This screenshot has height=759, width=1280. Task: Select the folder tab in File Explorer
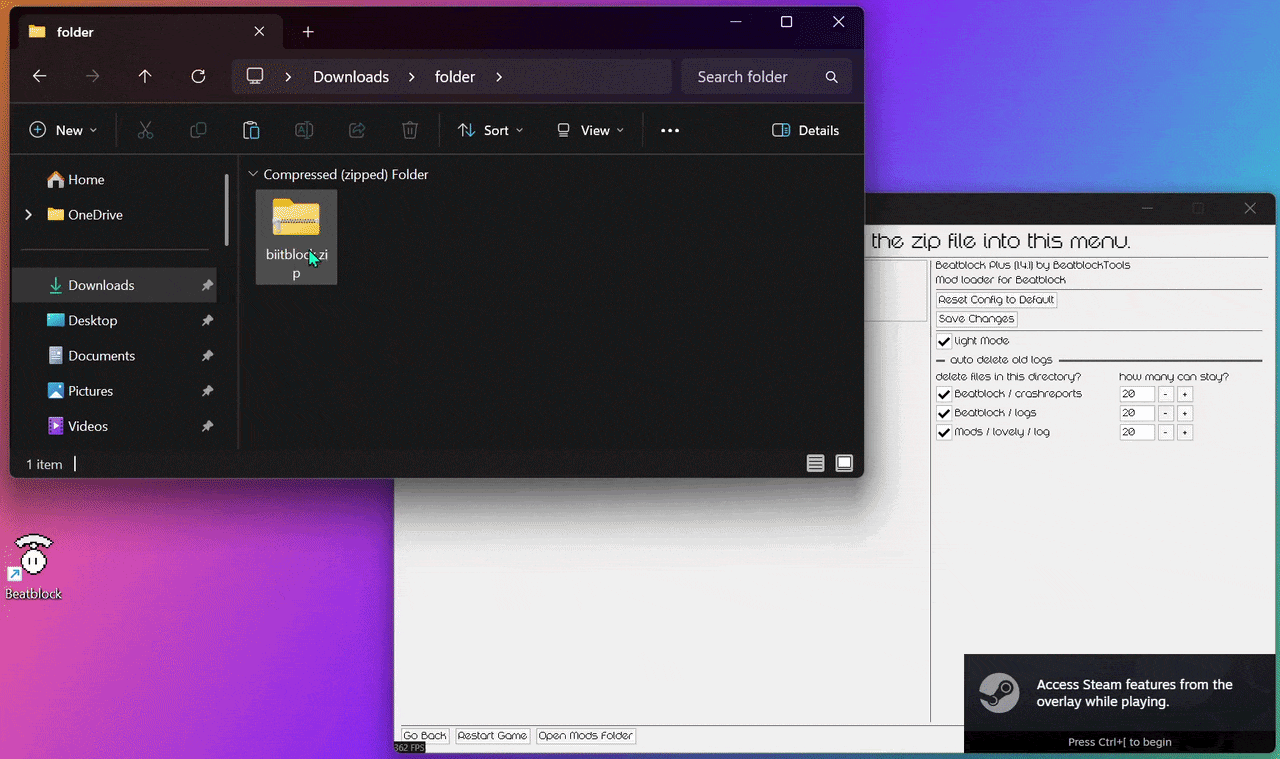click(x=148, y=32)
